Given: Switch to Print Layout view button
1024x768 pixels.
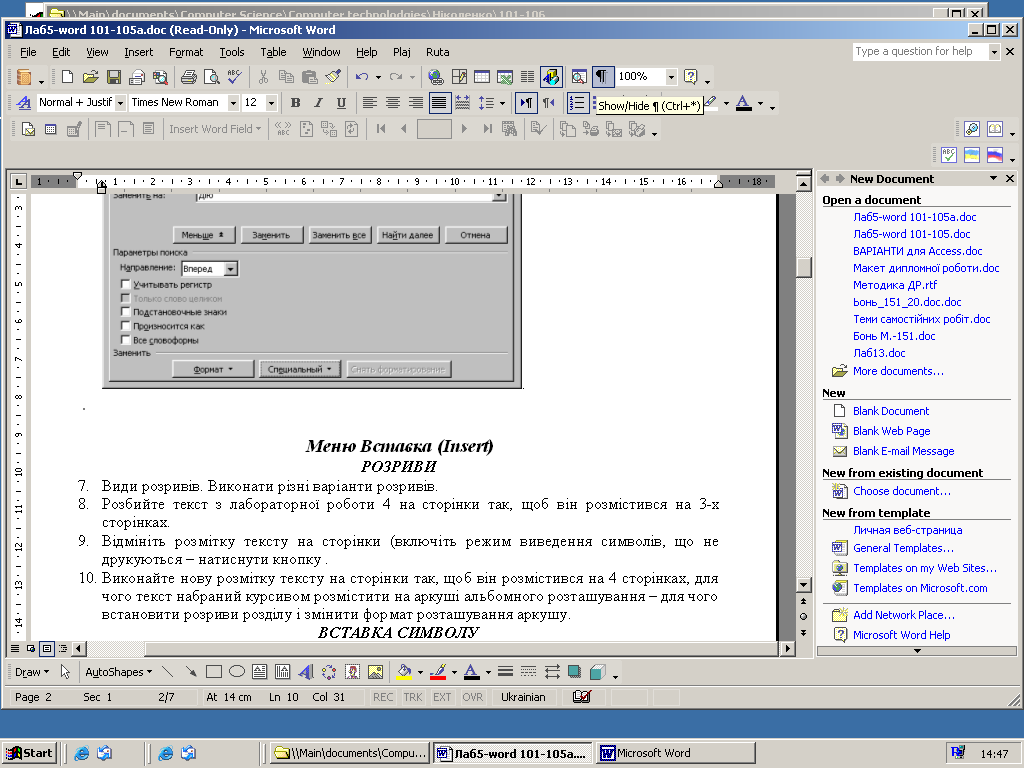Looking at the screenshot, I should 46,648.
